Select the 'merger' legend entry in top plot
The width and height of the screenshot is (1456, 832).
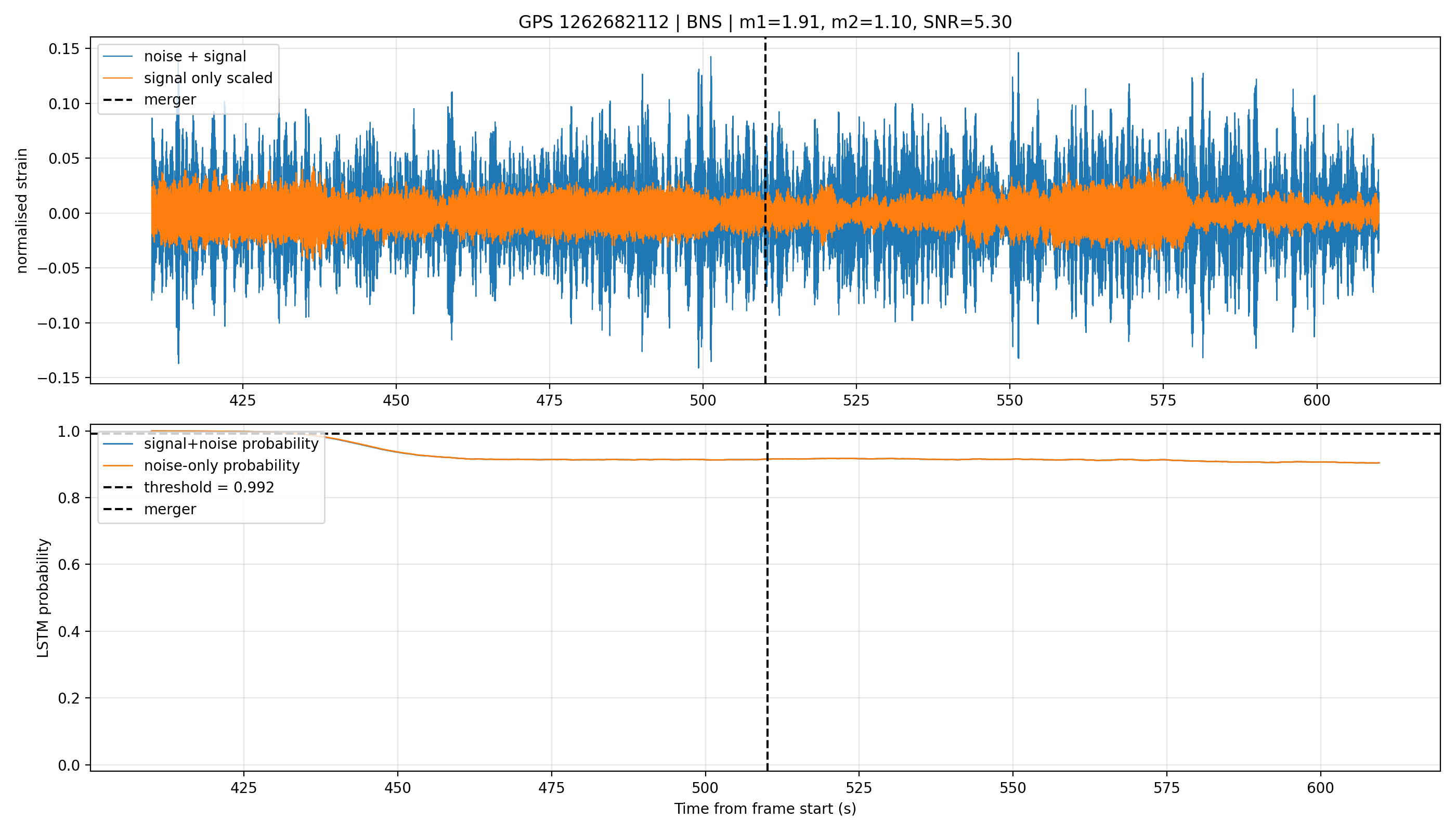[x=150, y=99]
